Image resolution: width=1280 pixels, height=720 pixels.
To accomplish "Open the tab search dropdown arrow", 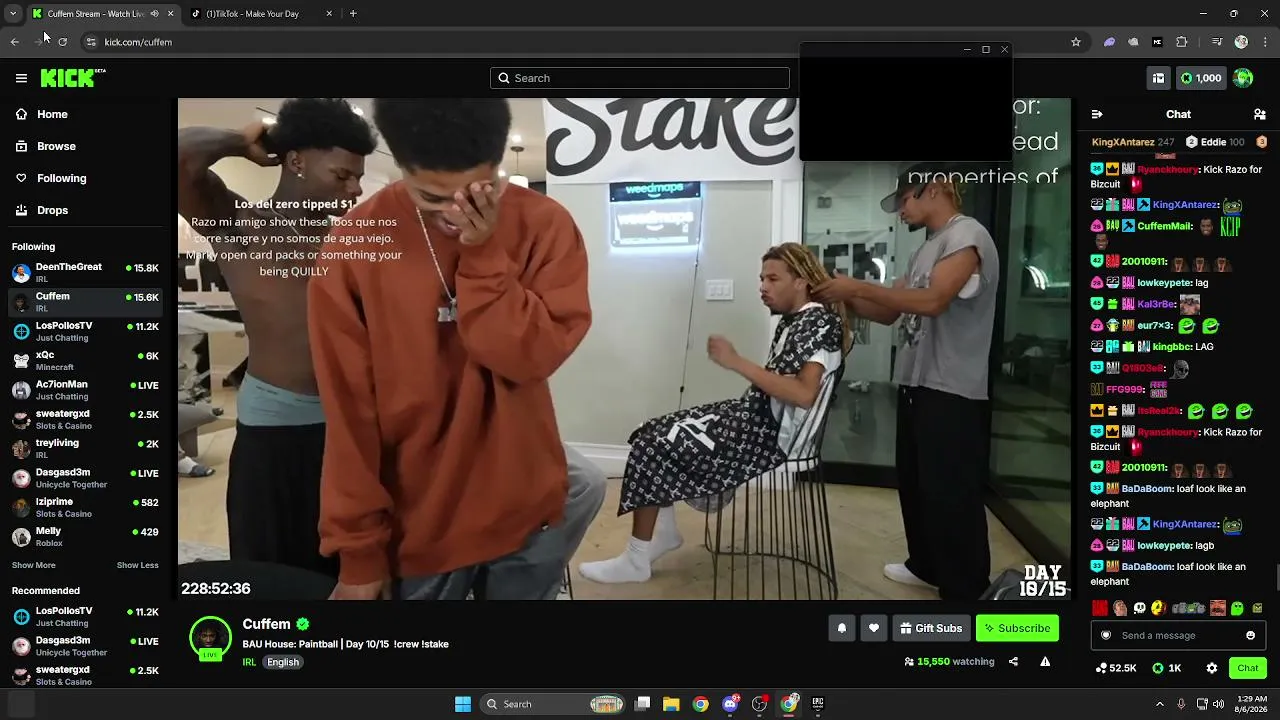I will pos(12,14).
